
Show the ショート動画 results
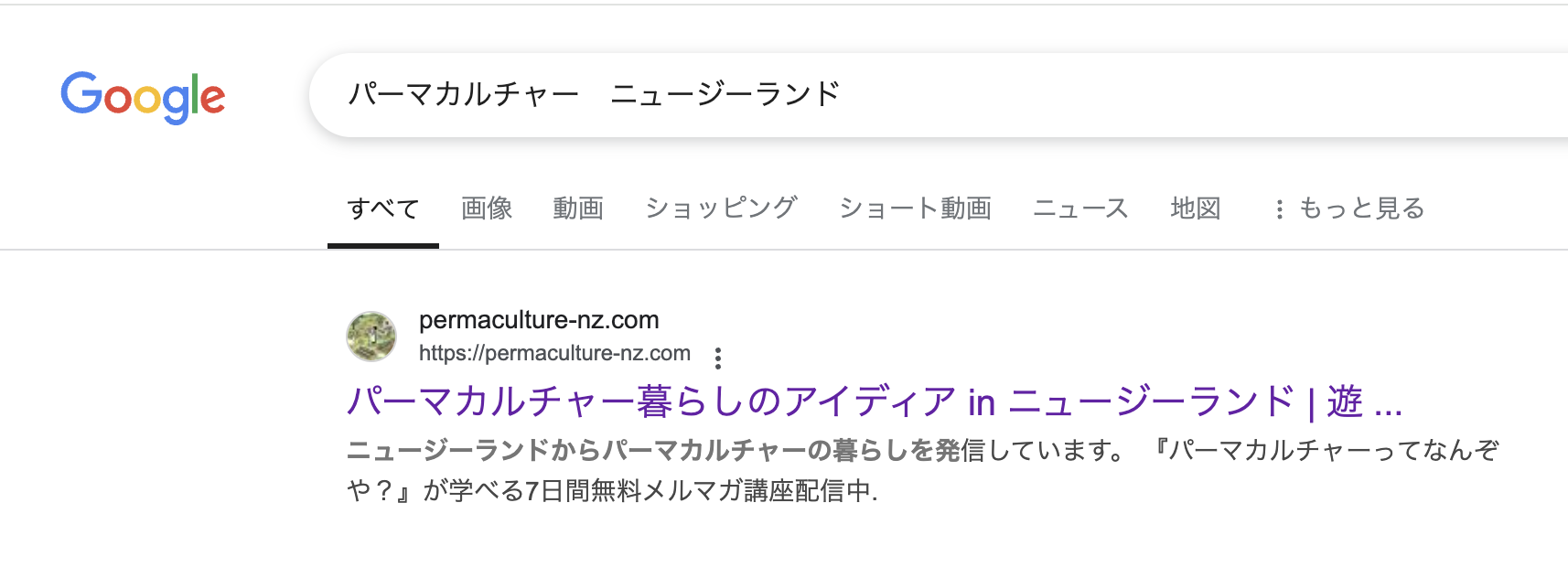[915, 209]
